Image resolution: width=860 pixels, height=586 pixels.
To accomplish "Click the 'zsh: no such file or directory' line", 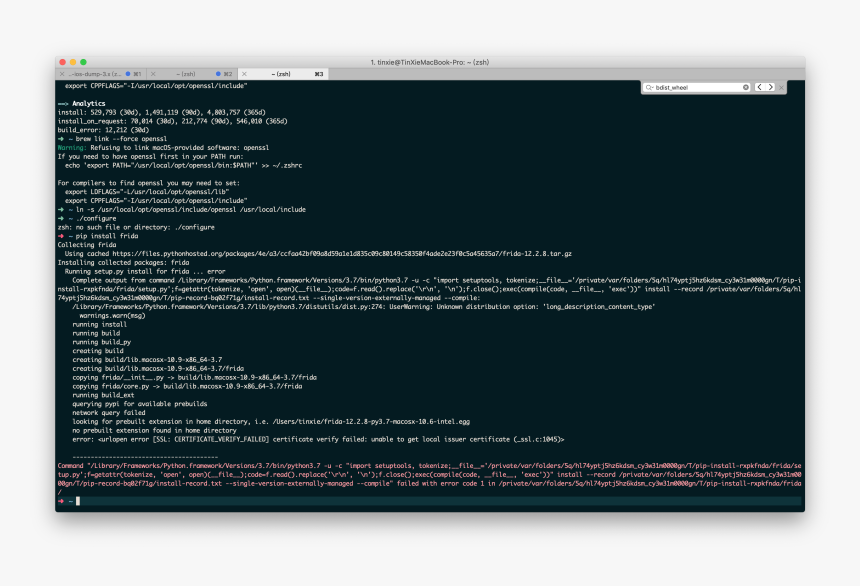I will pos(136,227).
